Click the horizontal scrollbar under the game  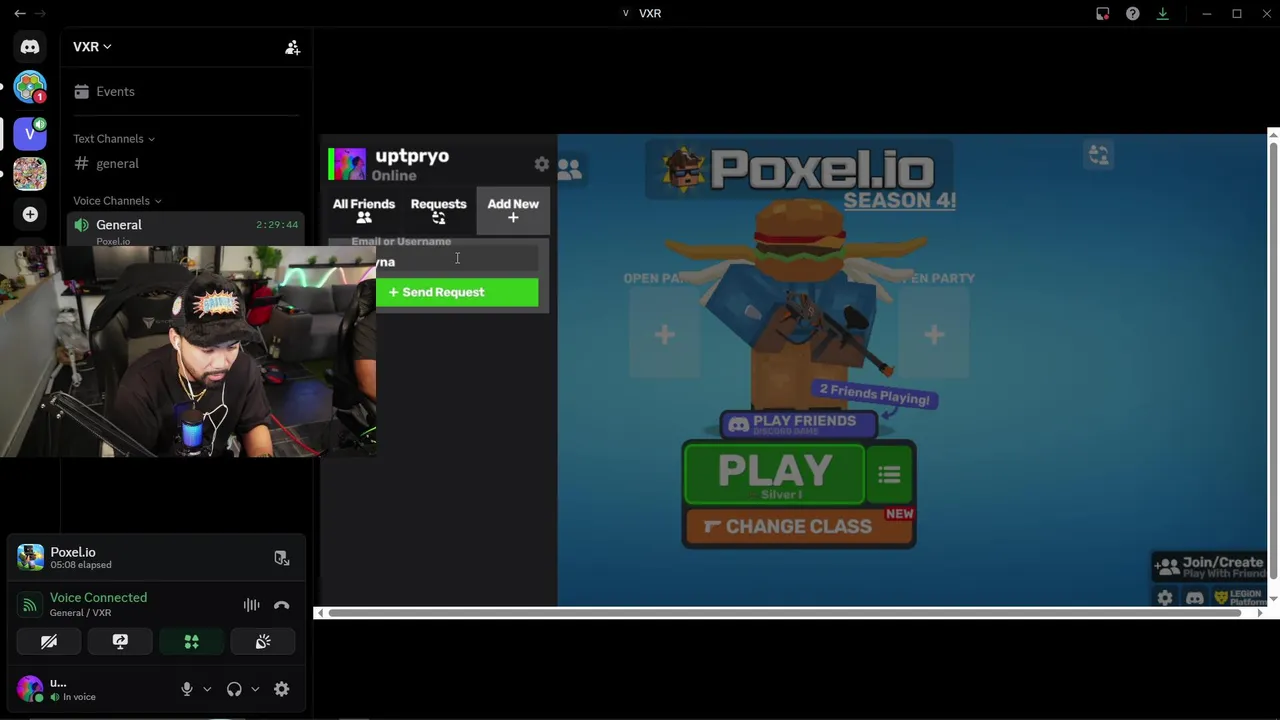[x=787, y=613]
